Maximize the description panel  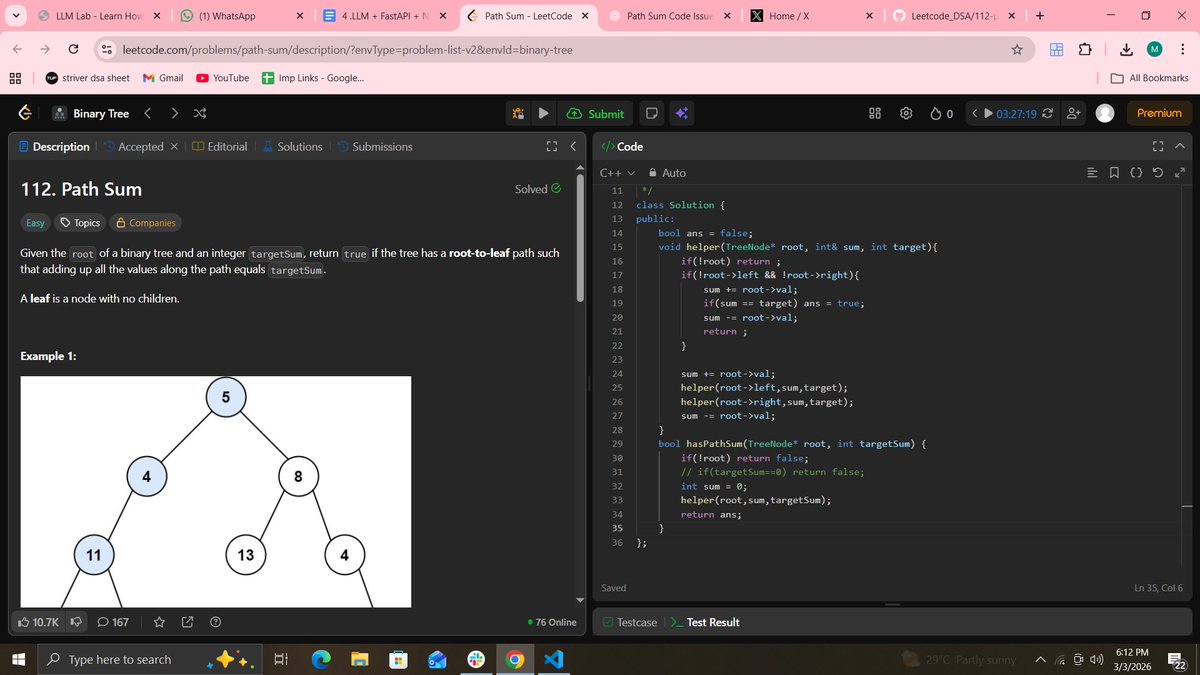coord(551,146)
